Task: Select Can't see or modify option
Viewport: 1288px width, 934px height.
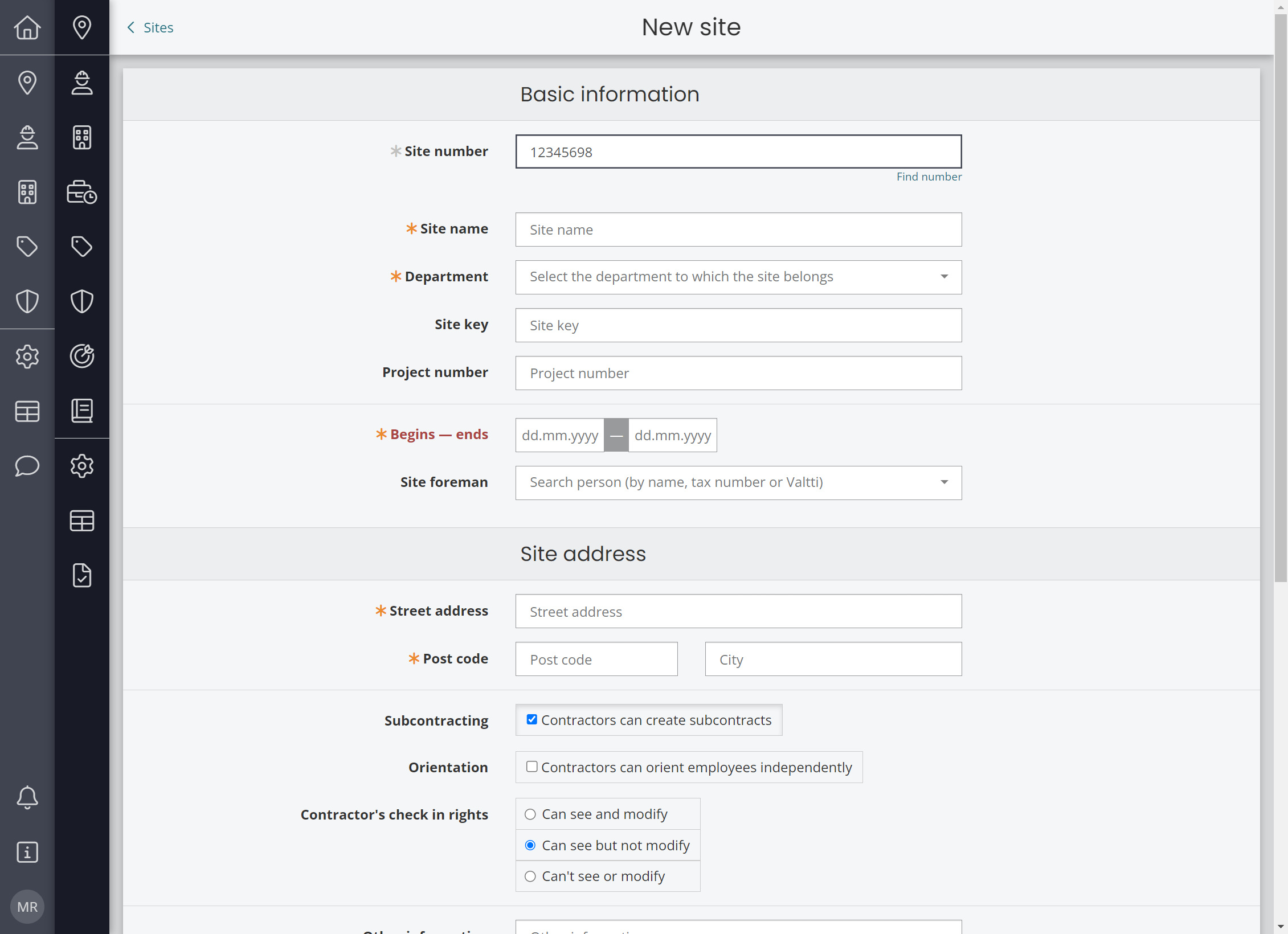Action: pos(608,876)
